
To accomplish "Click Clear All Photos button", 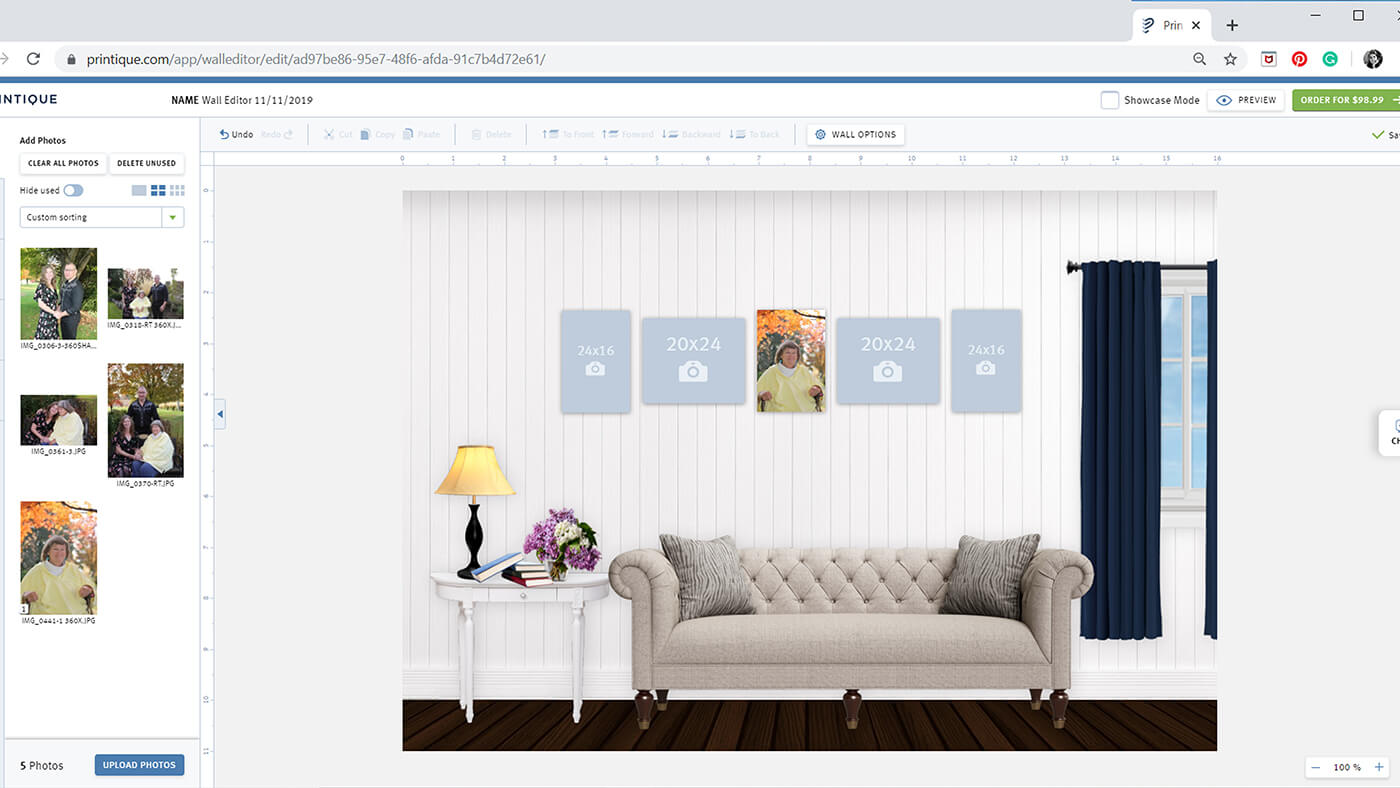I will (x=63, y=163).
